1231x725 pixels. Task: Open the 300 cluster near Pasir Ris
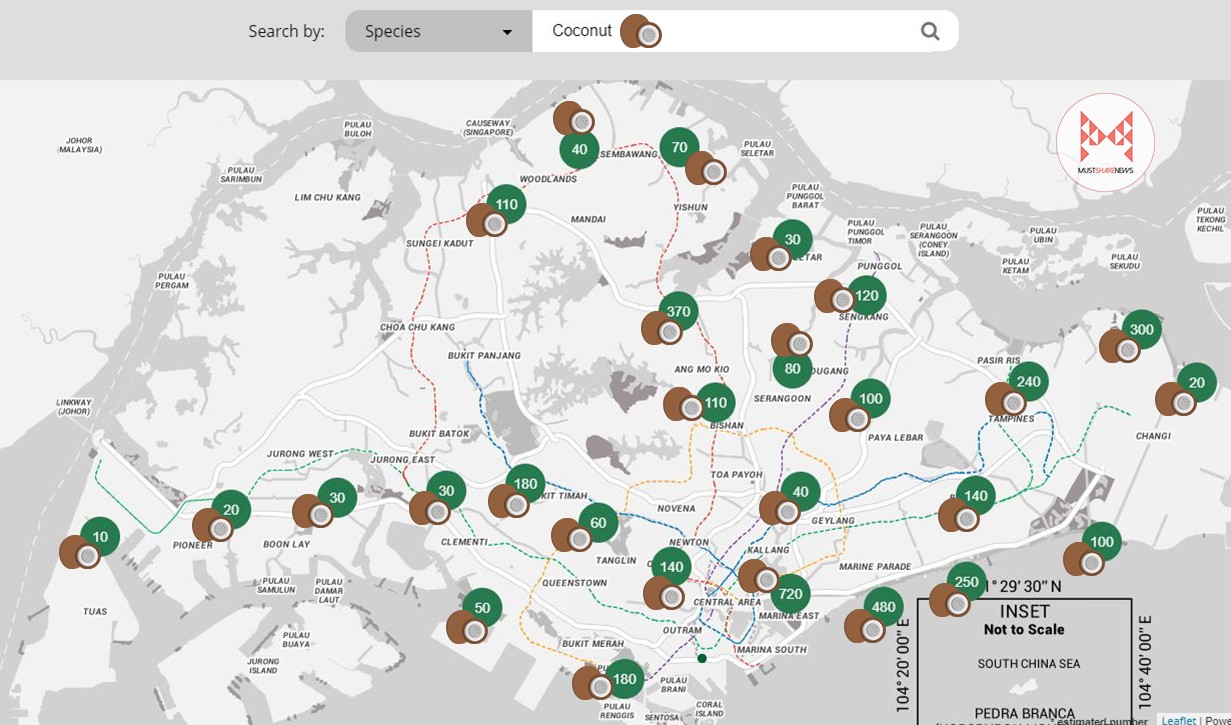[1141, 329]
